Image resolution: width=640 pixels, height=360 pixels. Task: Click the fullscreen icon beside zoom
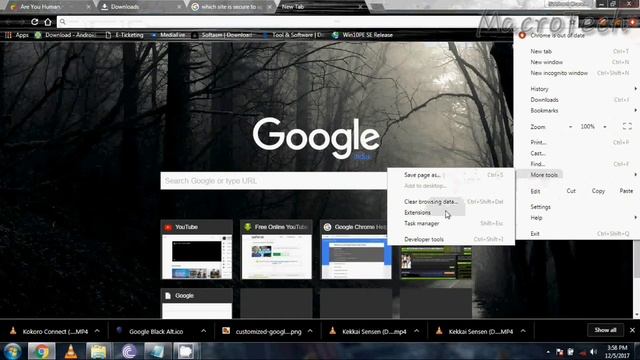click(627, 127)
